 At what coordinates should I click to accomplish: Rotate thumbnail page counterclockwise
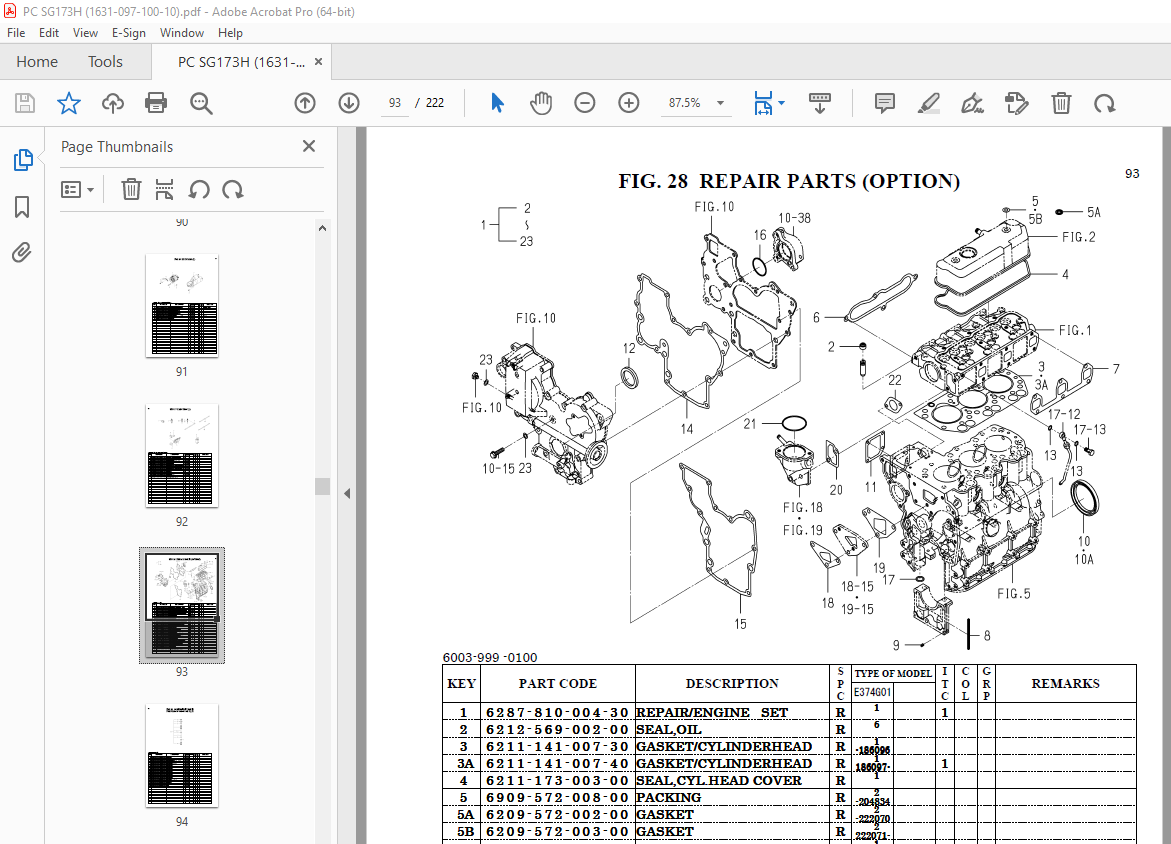199,190
